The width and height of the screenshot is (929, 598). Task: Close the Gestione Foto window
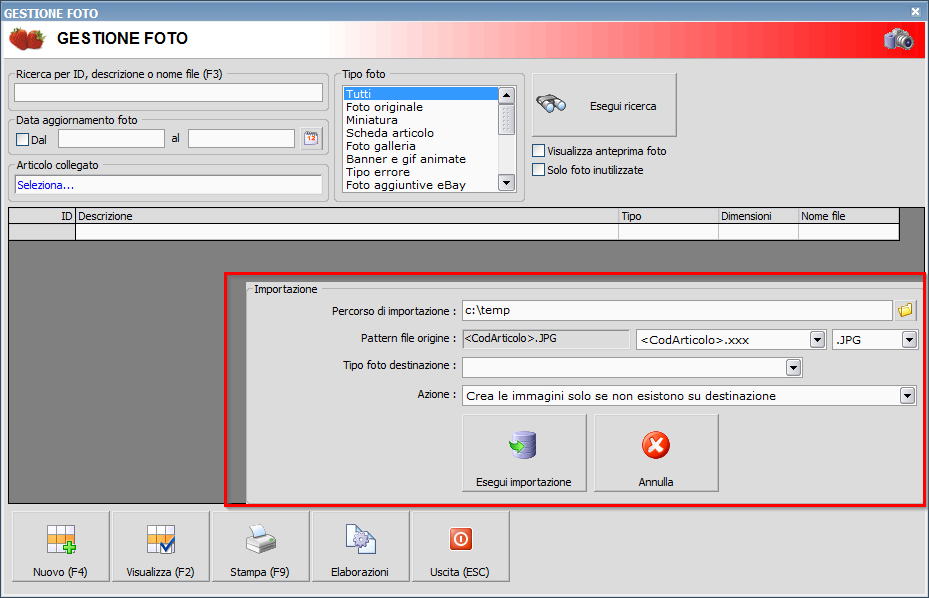[915, 11]
